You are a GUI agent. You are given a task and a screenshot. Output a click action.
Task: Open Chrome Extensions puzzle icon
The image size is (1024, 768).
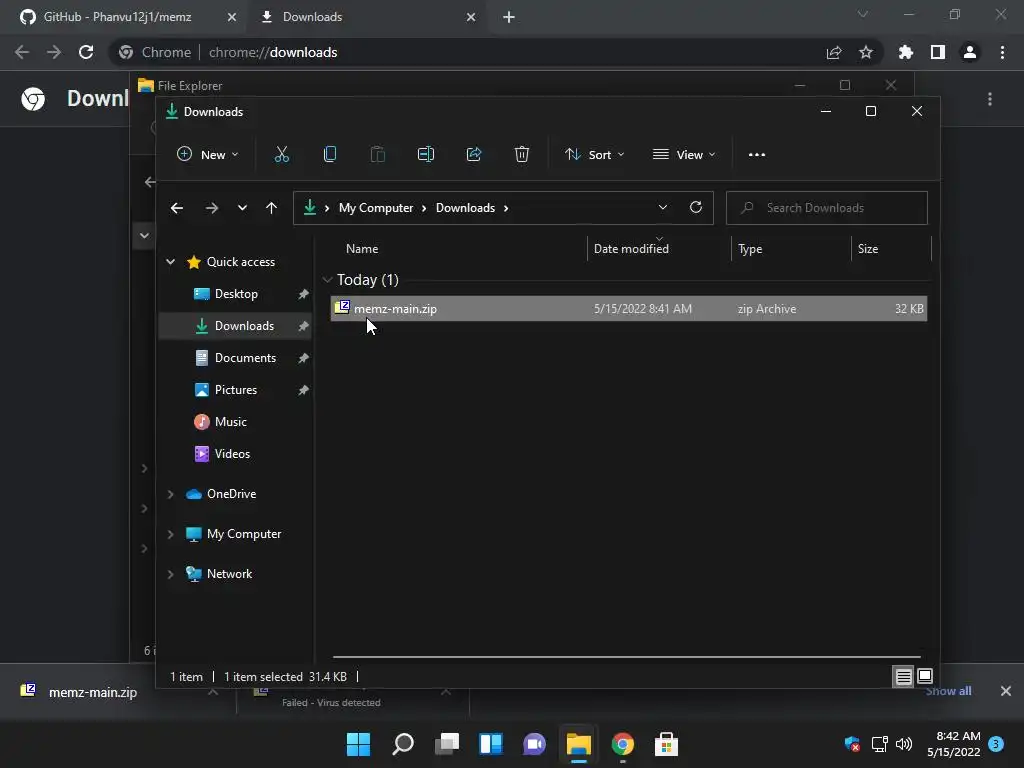coord(906,52)
